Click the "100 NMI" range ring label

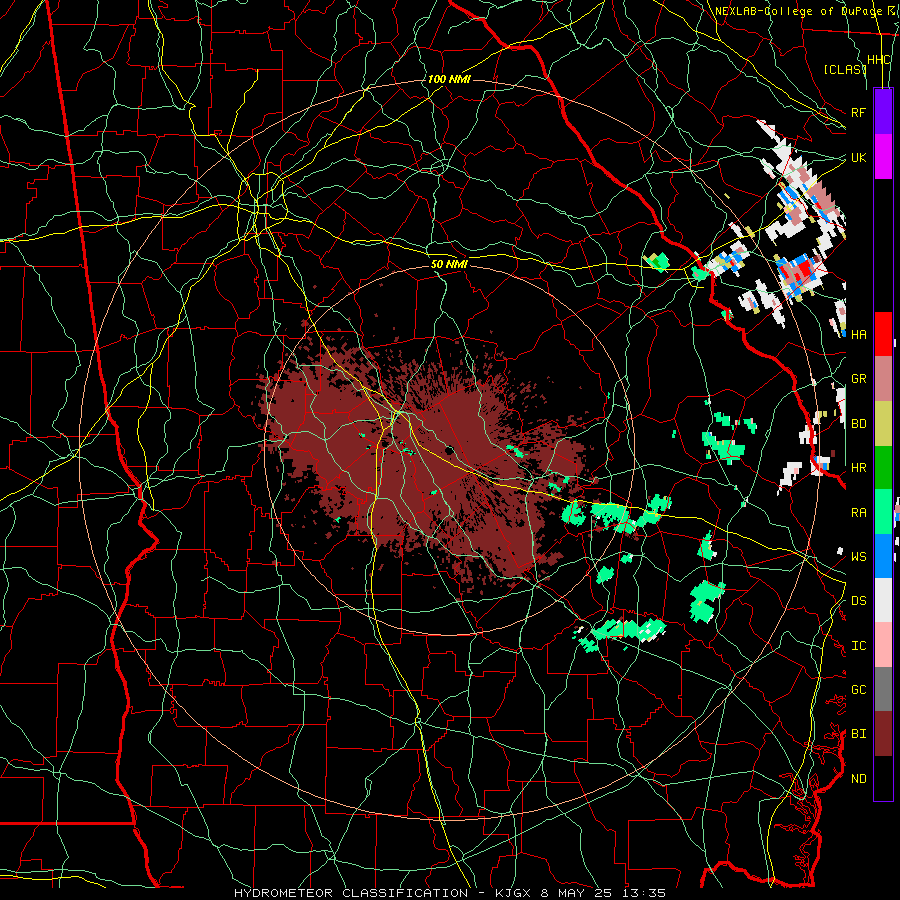(449, 79)
